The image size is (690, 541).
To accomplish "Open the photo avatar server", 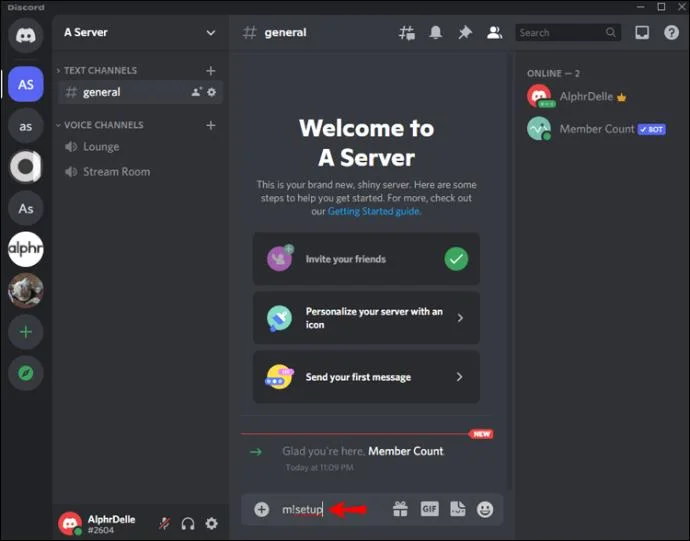I will [26, 290].
